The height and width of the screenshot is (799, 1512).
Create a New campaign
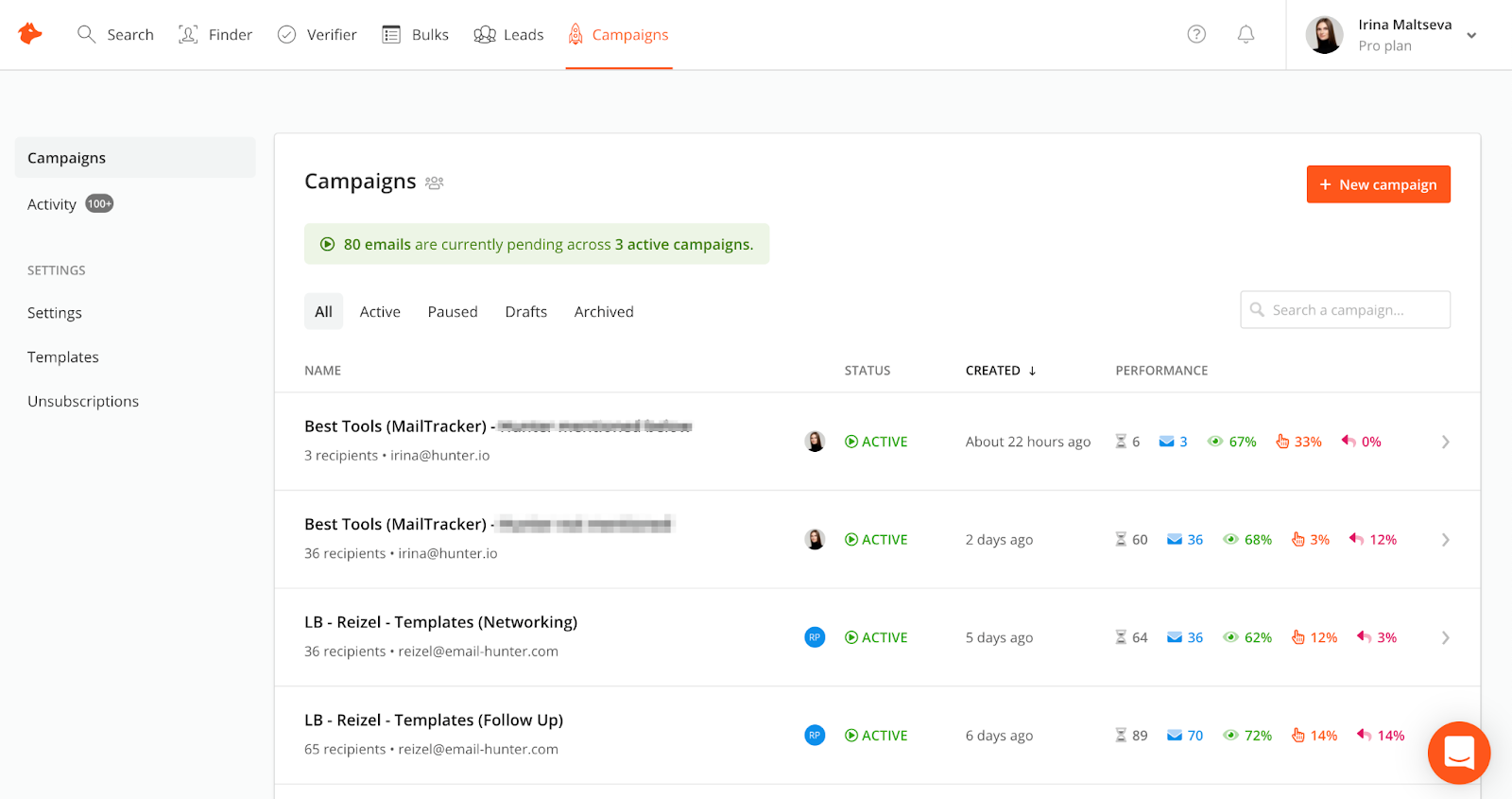coord(1378,184)
